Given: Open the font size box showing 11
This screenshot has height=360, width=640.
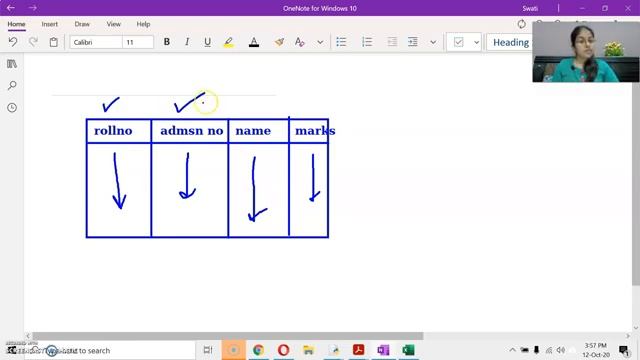Looking at the screenshot, I should [138, 42].
